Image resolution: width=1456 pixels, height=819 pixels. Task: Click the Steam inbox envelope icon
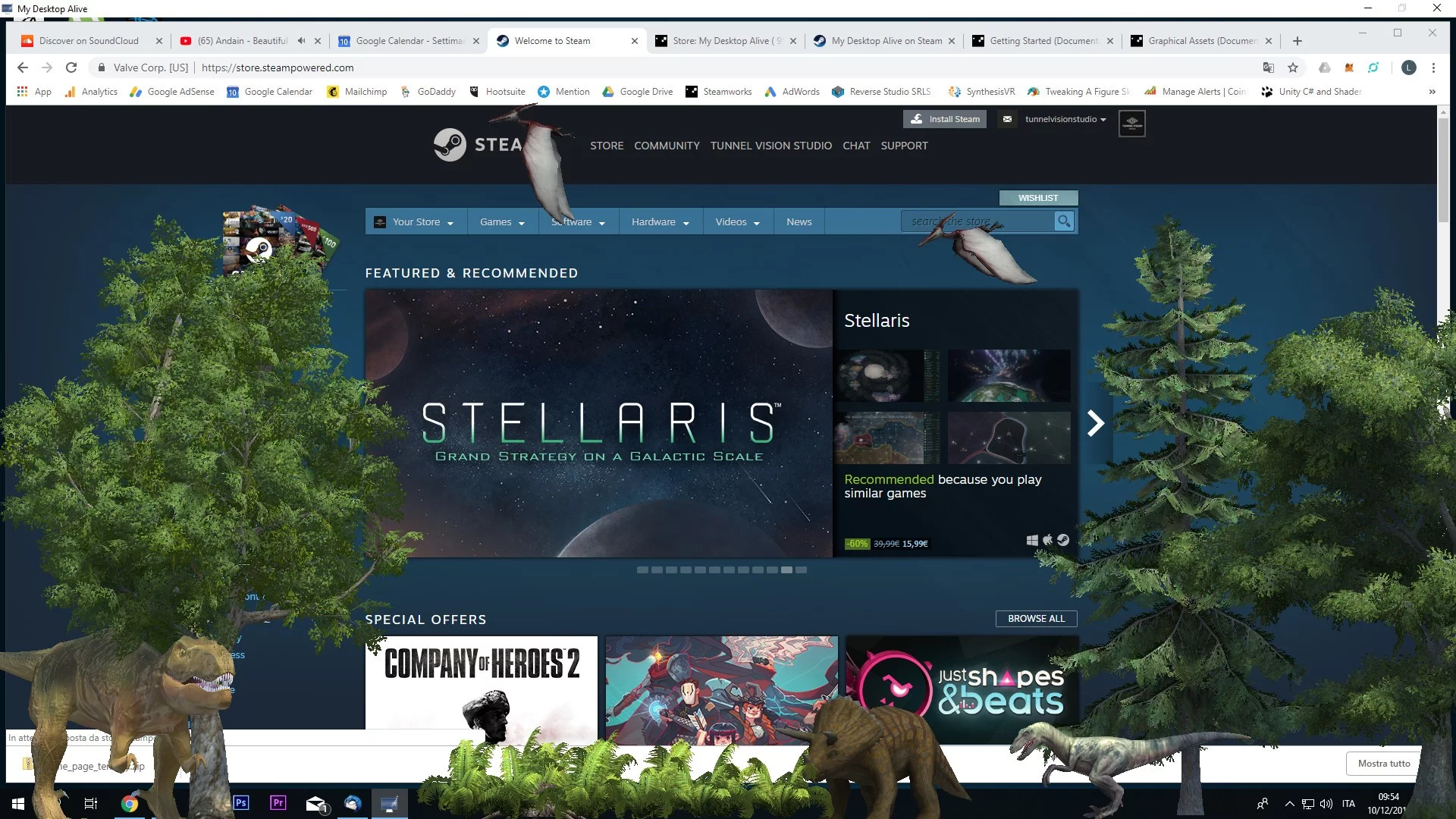point(1007,119)
